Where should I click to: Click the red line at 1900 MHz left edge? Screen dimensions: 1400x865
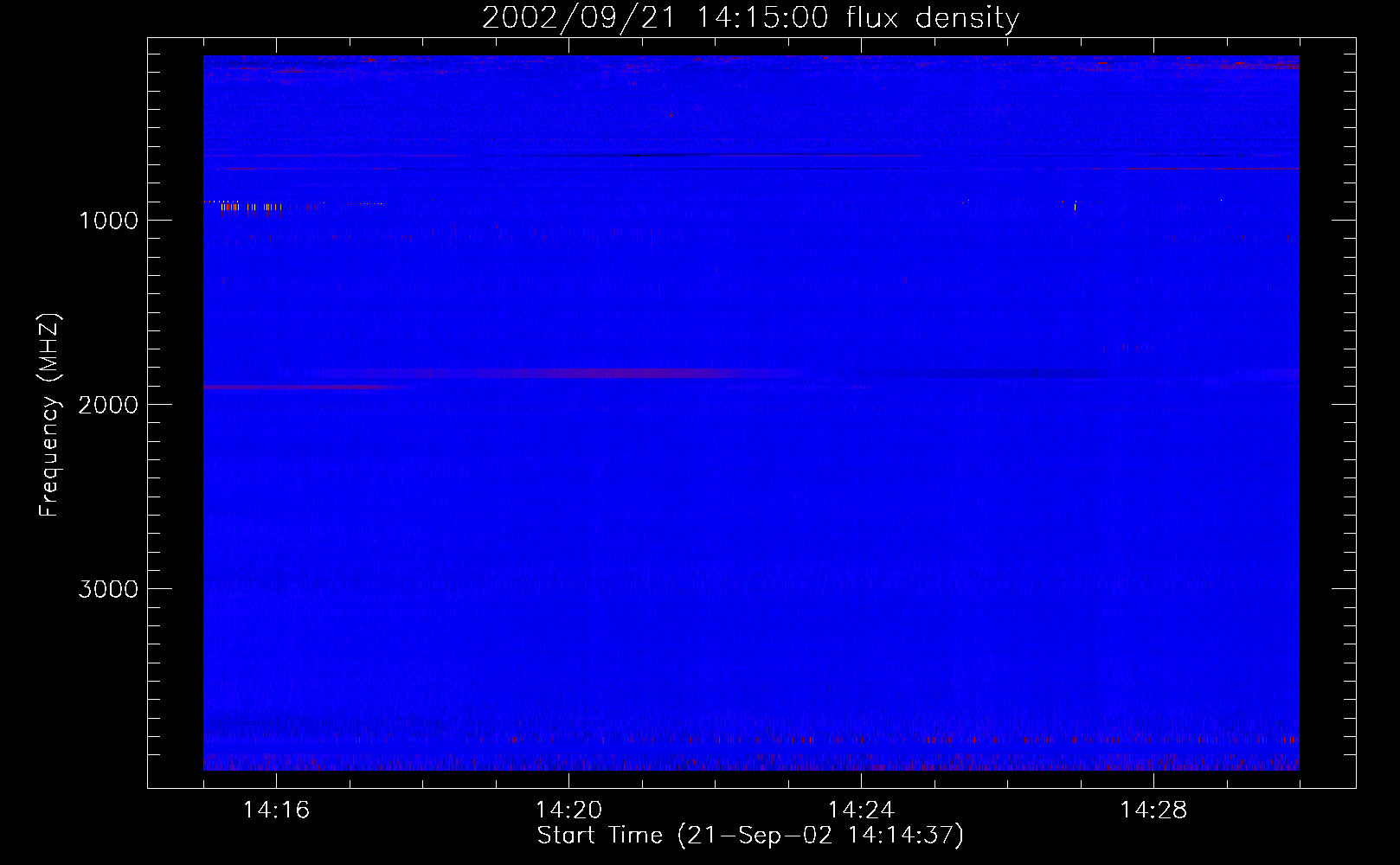260,388
